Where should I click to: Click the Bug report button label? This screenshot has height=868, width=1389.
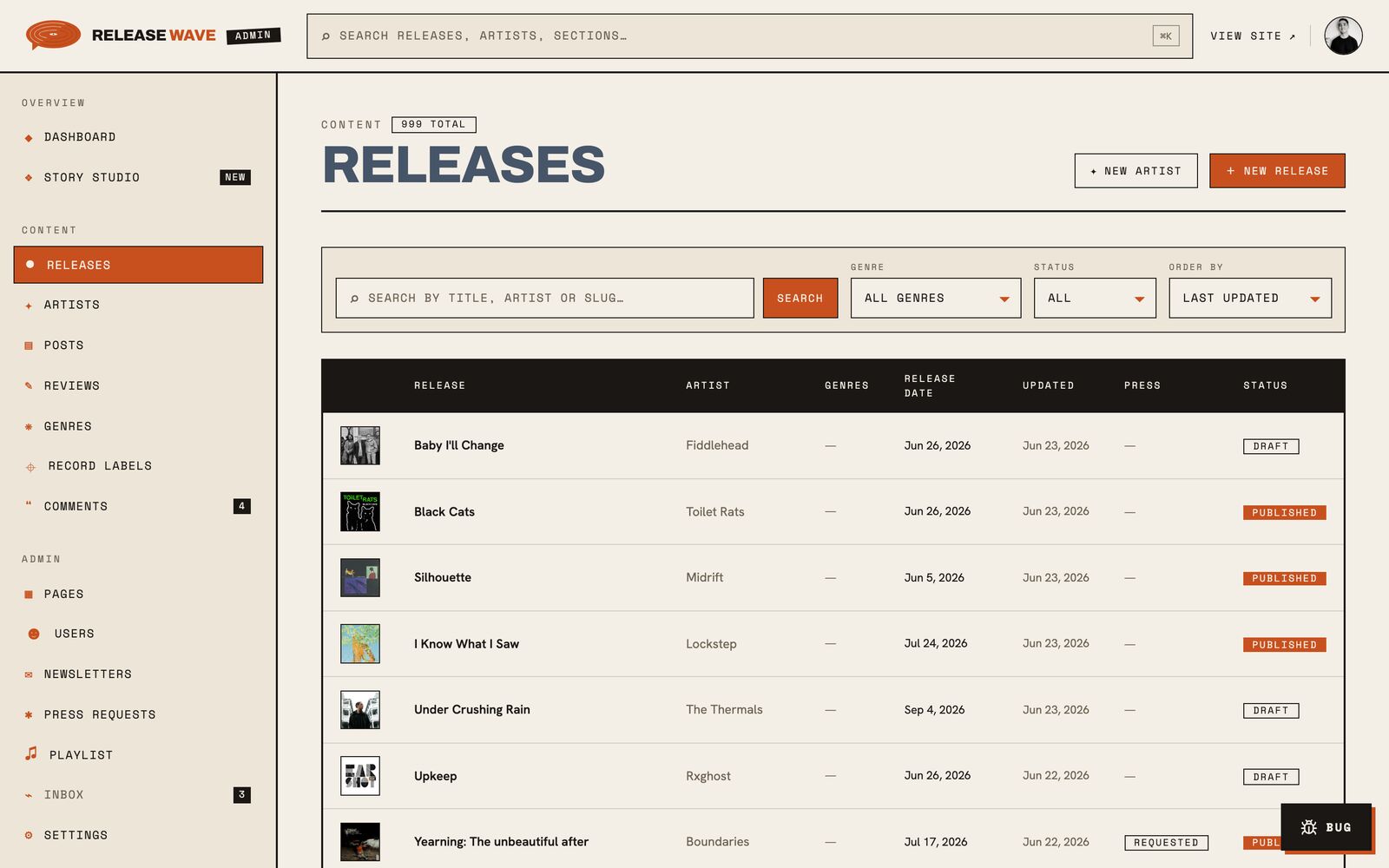tap(1338, 827)
